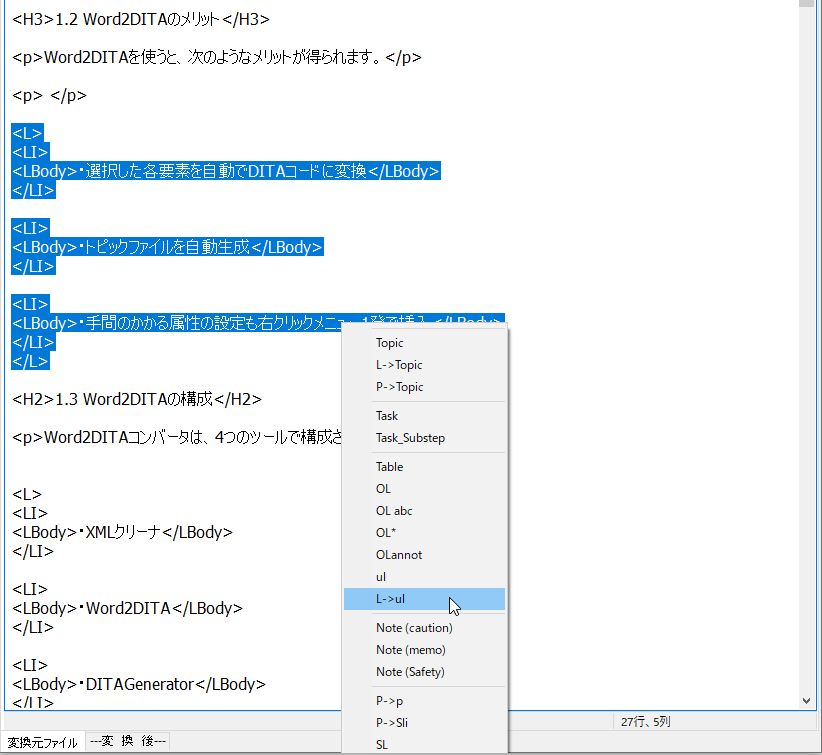Viewport: 822px width, 755px height.
Task: Click the LBody line ・Word2DITA
Action: [127, 608]
